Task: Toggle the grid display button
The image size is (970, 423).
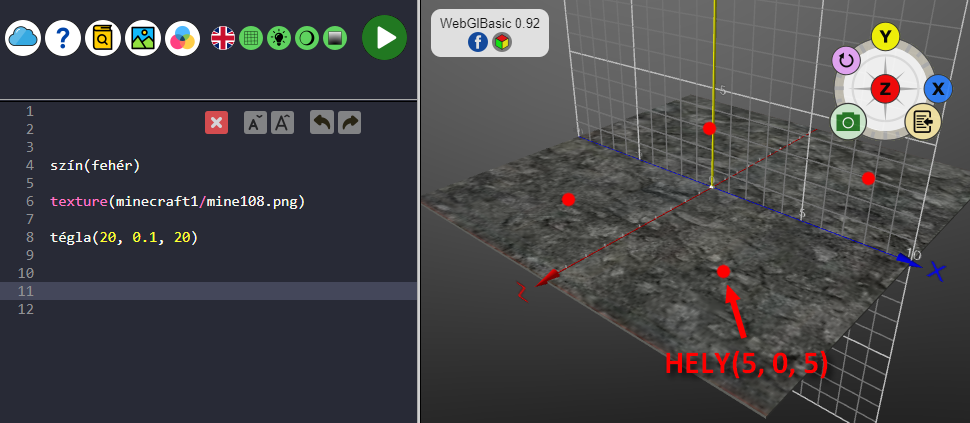Action: (251, 38)
